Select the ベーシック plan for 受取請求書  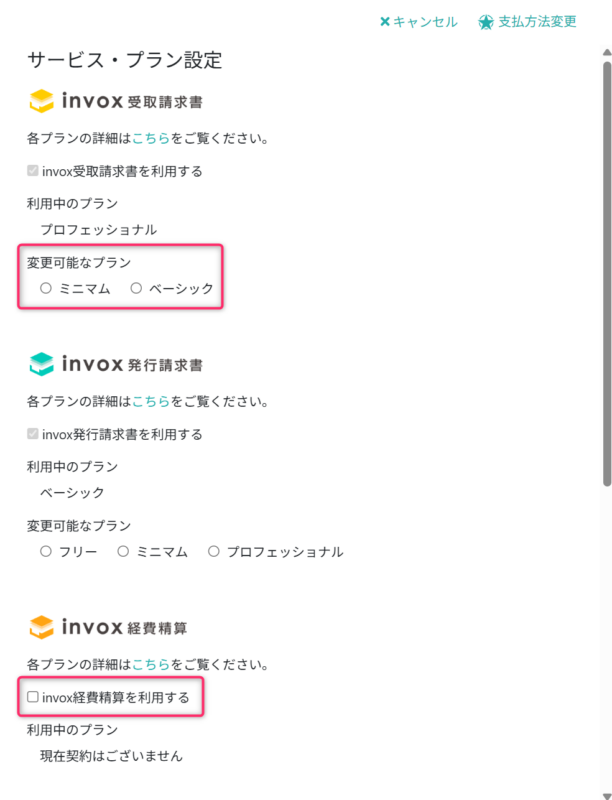point(135,288)
